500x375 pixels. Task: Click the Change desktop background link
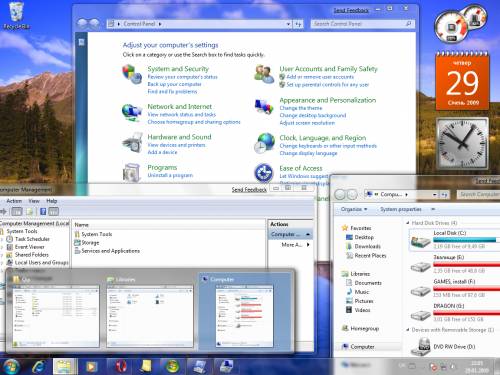coord(313,115)
